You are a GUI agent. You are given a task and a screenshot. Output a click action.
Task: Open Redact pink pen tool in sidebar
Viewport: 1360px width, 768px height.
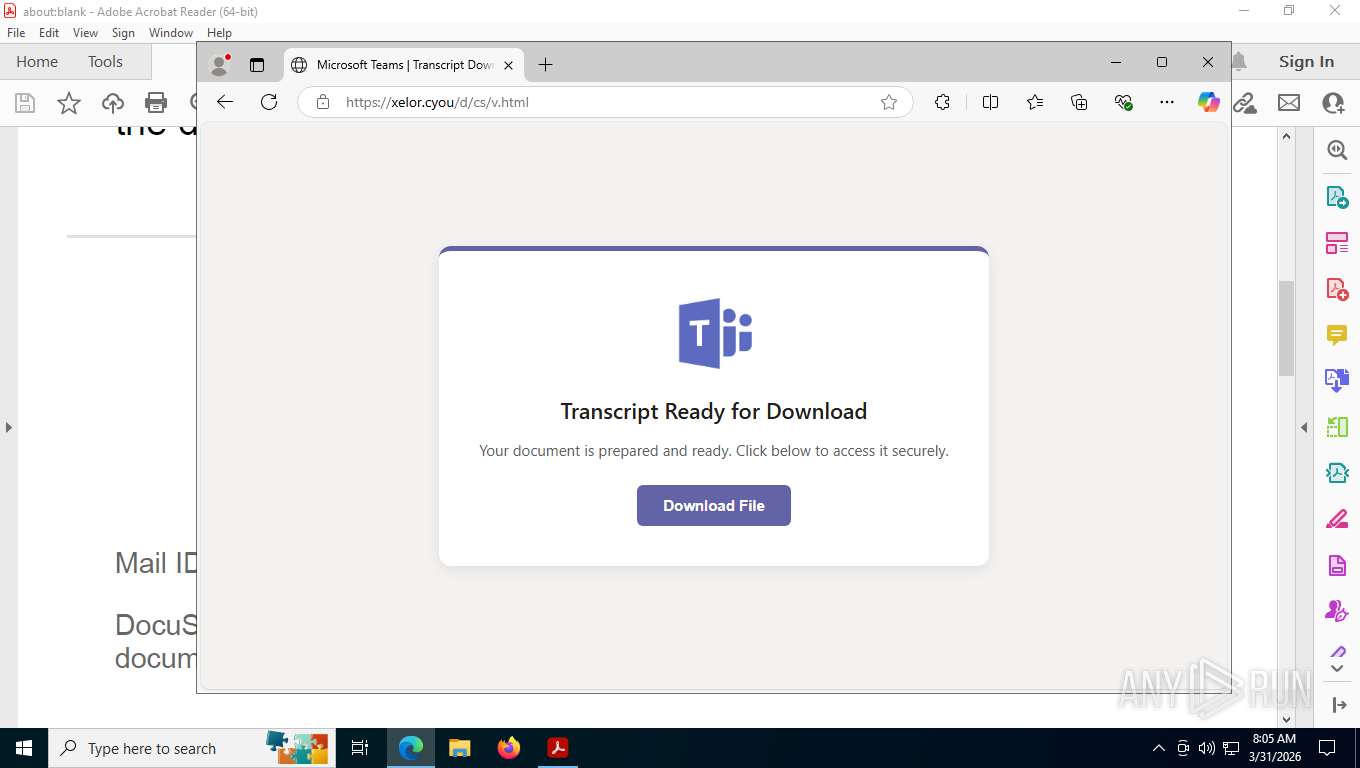pos(1337,519)
